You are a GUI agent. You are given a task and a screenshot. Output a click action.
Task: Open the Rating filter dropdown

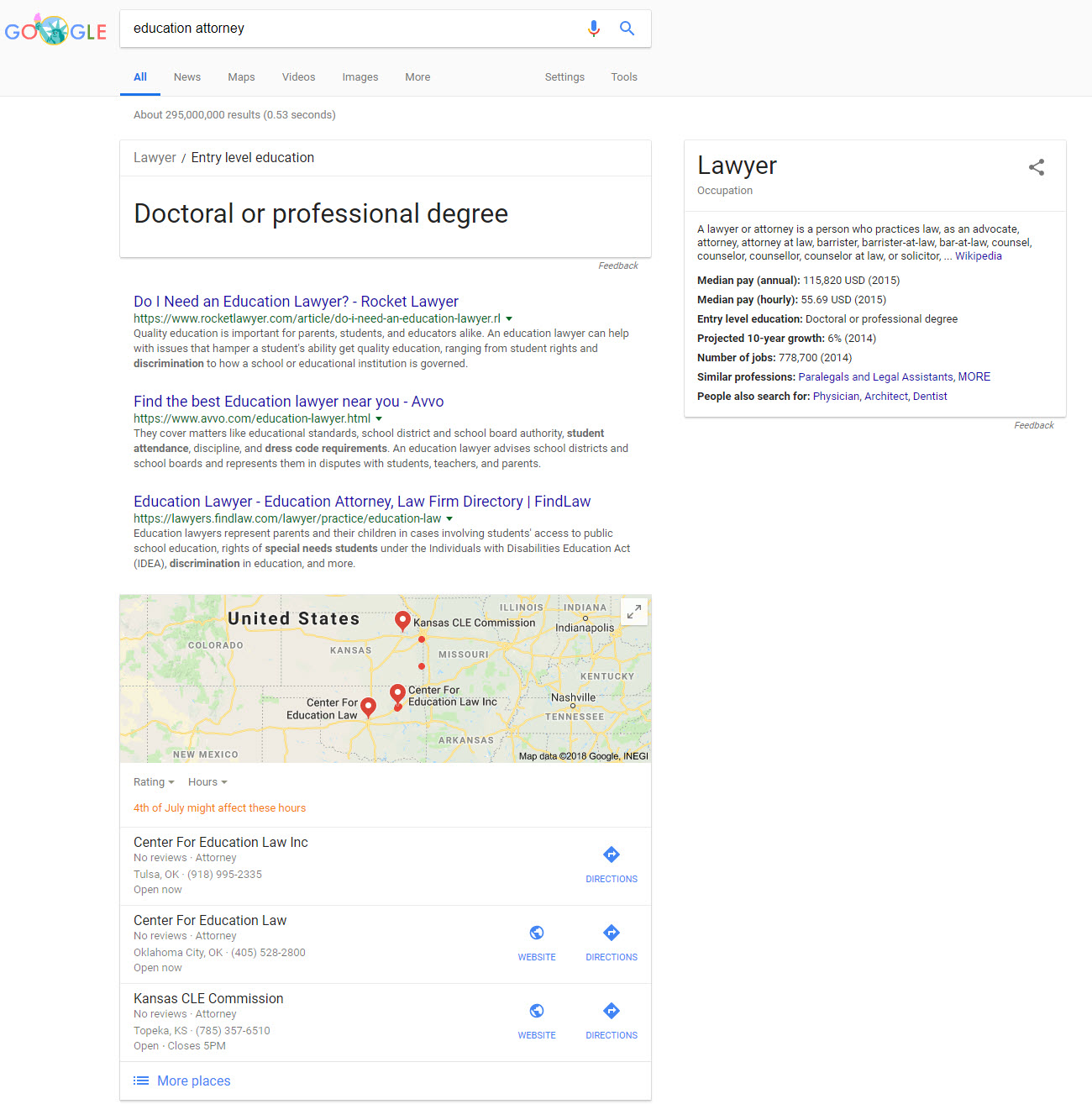(154, 782)
